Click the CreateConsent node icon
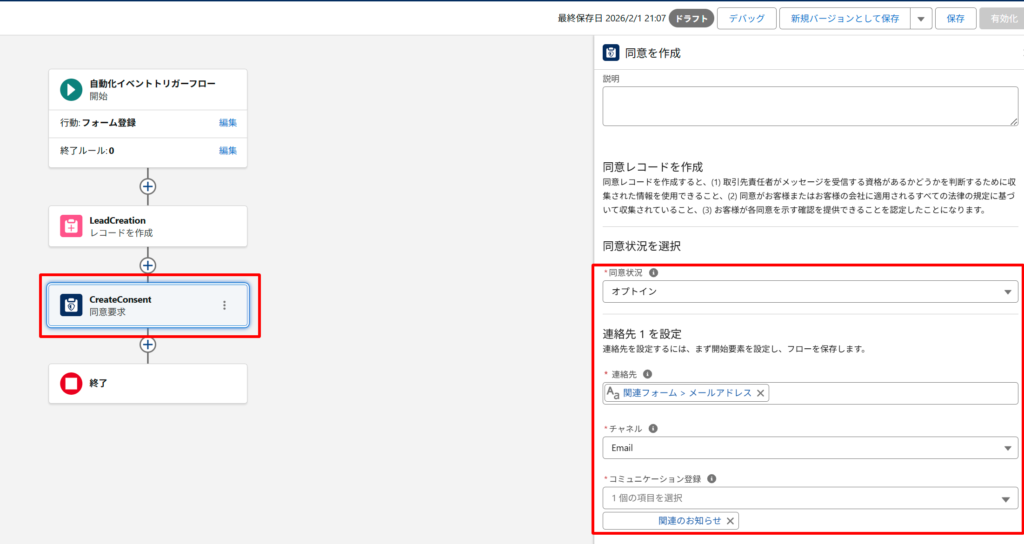This screenshot has width=1024, height=544. pyautogui.click(x=71, y=305)
